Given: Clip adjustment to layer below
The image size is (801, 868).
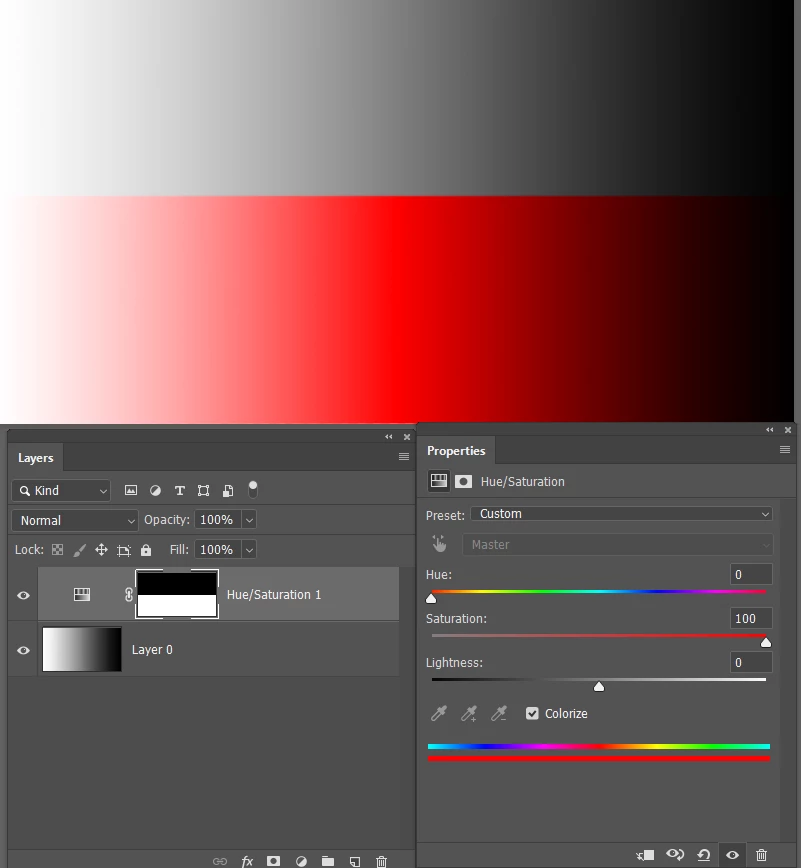Looking at the screenshot, I should pyautogui.click(x=645, y=855).
